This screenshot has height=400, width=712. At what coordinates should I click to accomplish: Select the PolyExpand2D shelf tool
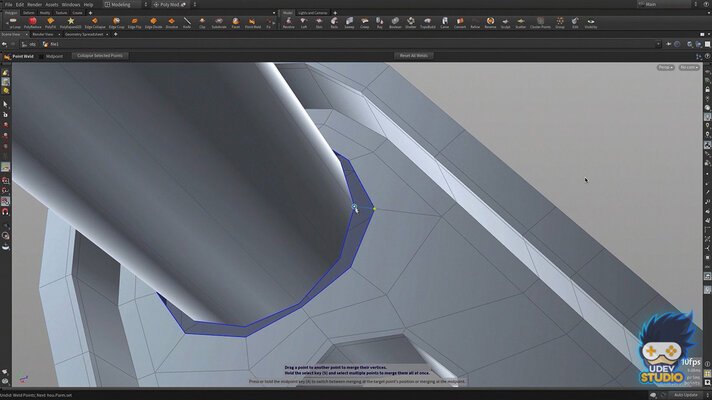(70, 23)
